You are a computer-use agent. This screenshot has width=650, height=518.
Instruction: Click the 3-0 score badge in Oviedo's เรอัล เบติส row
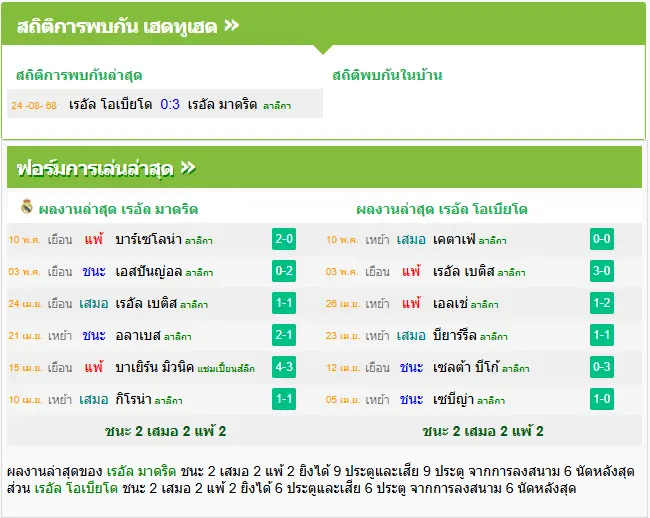(602, 271)
